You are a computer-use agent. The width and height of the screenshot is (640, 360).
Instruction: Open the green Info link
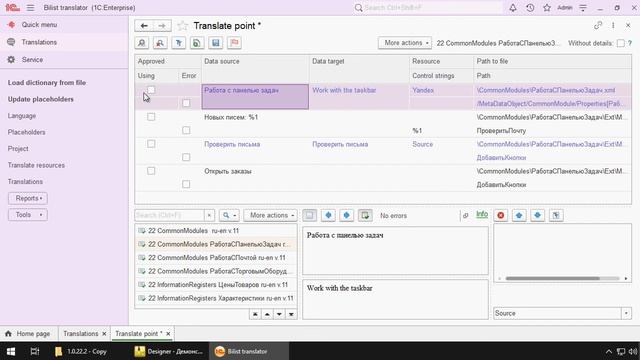click(x=482, y=215)
